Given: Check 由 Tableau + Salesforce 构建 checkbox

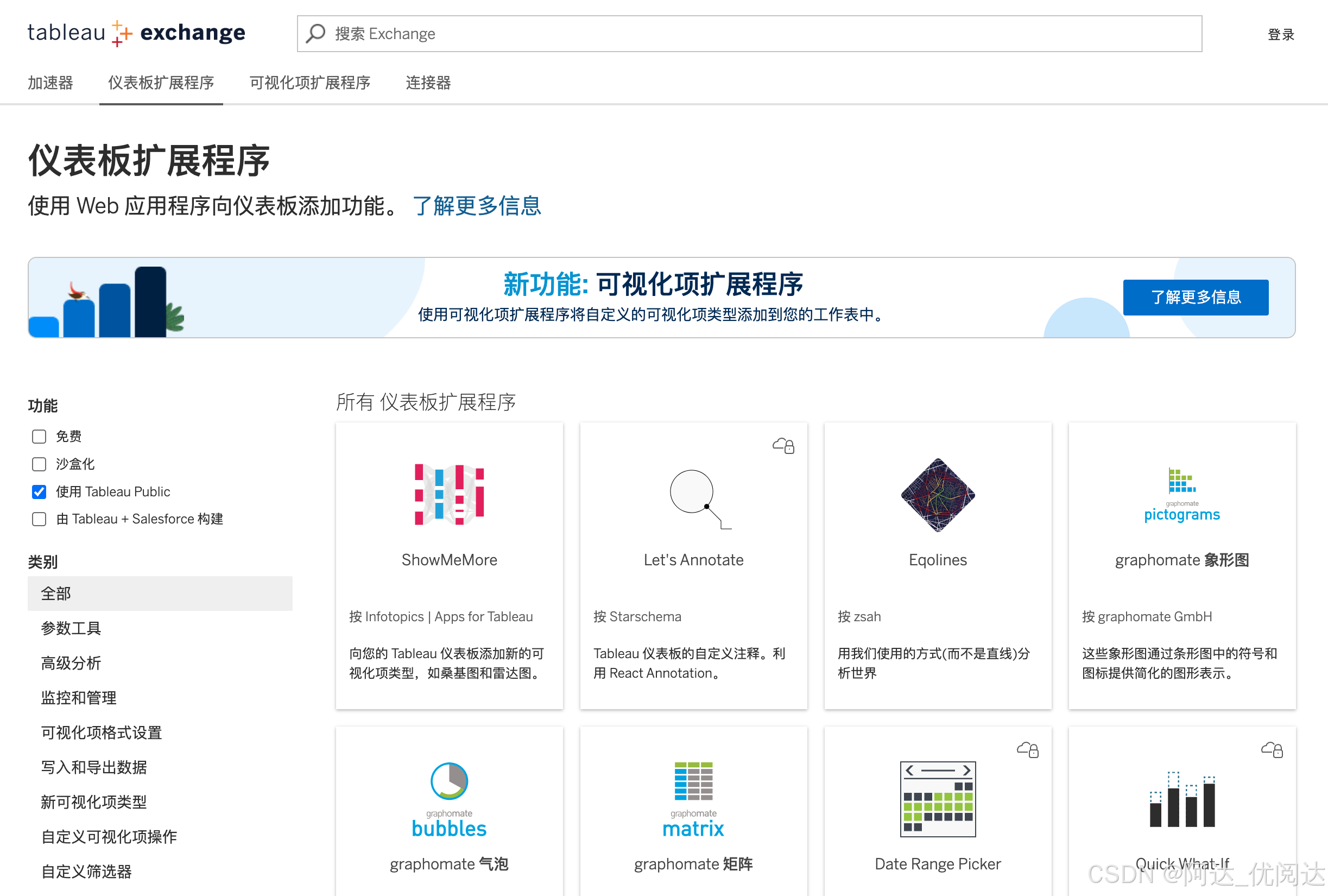Looking at the screenshot, I should click(39, 519).
